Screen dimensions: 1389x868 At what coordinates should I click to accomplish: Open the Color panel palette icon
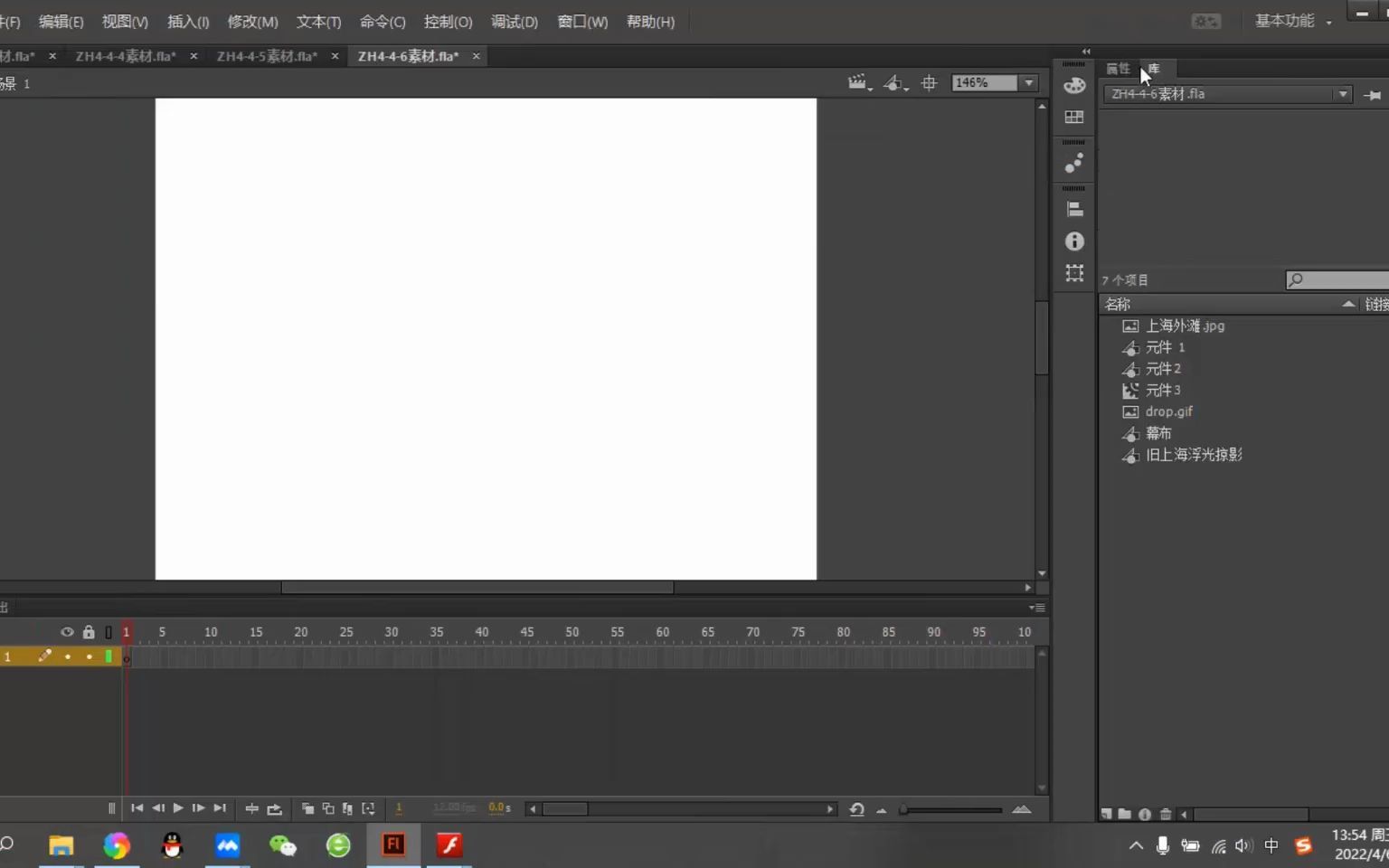pos(1074,85)
